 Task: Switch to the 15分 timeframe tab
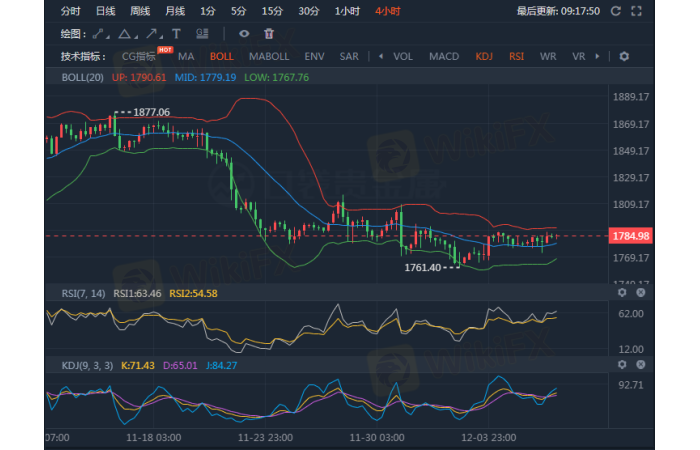[271, 11]
